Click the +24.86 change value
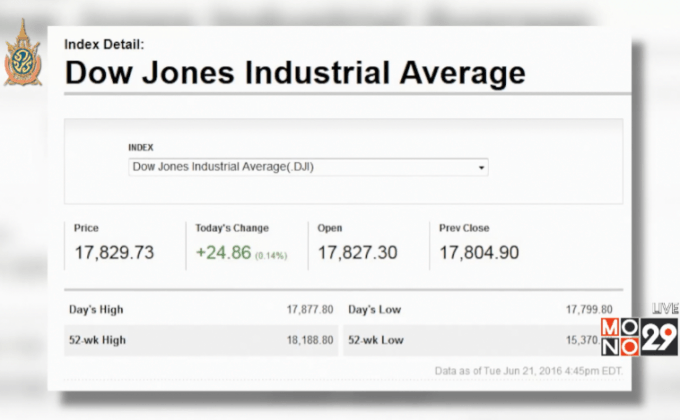The width and height of the screenshot is (680, 420). 223,253
